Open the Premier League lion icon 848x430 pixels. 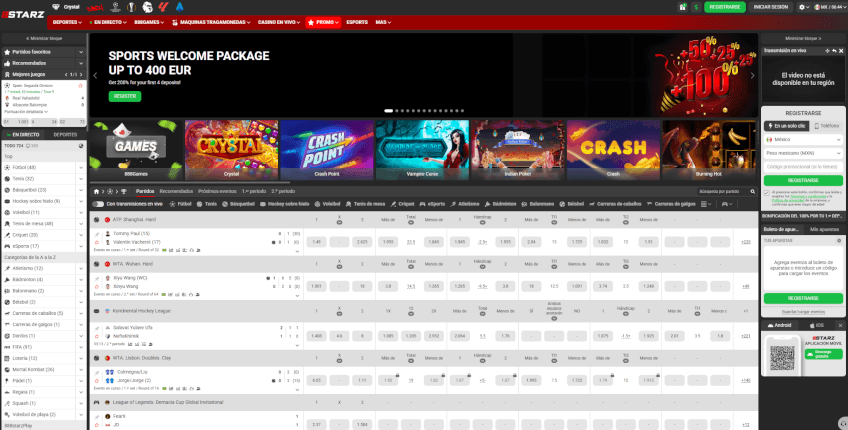148,7
